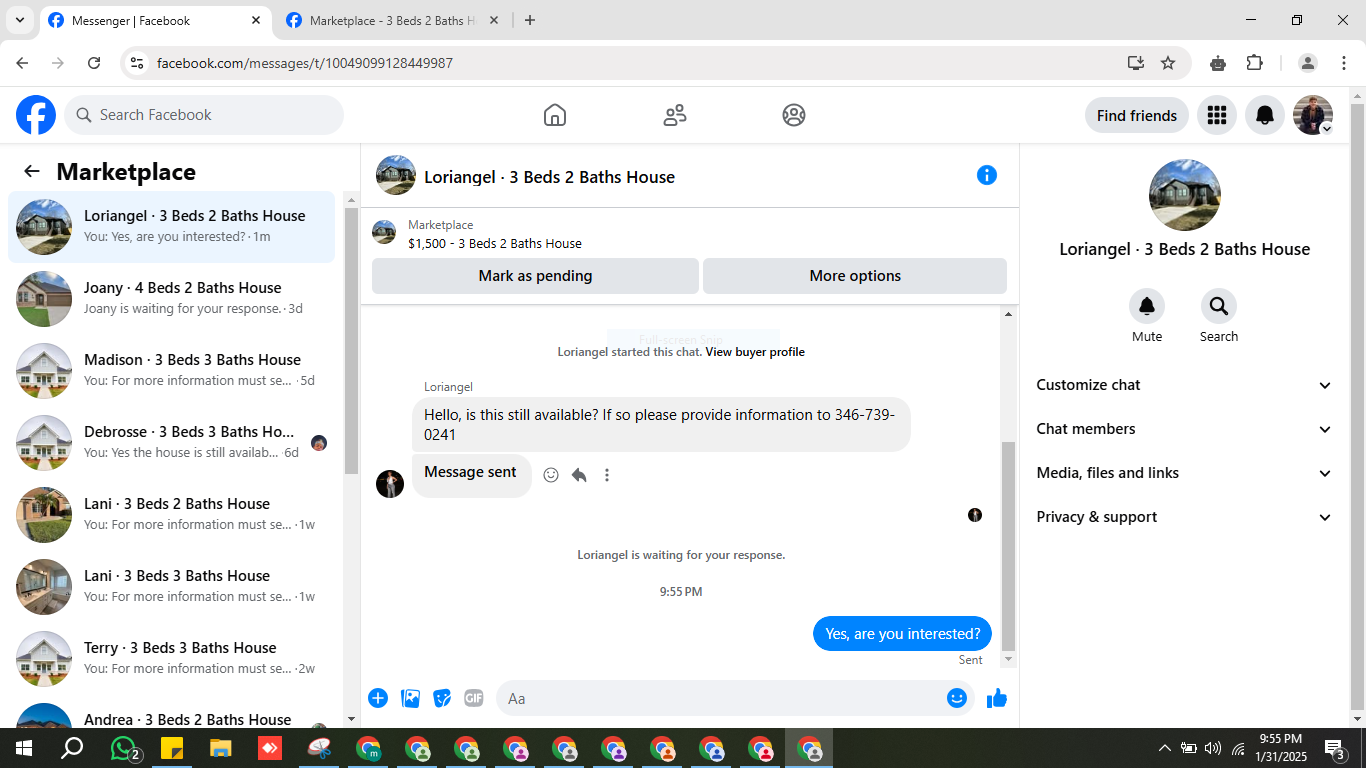View site information icon in address bar
The height and width of the screenshot is (768, 1366).
[x=138, y=63]
